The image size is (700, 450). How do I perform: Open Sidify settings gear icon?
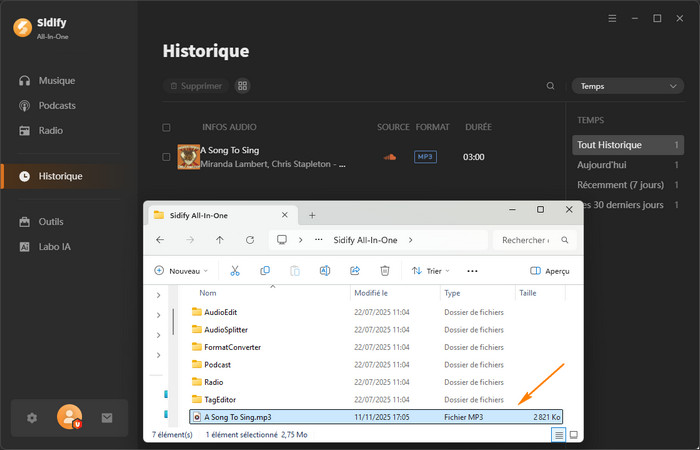point(32,418)
